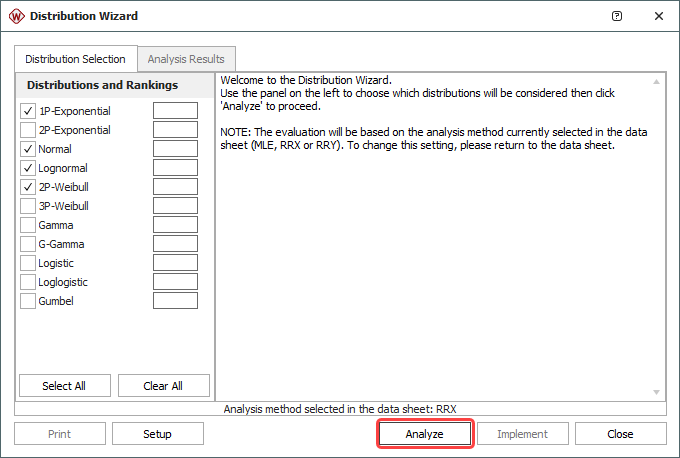Enable the 3P-Weibull distribution
The image size is (680, 458).
pyautogui.click(x=28, y=206)
